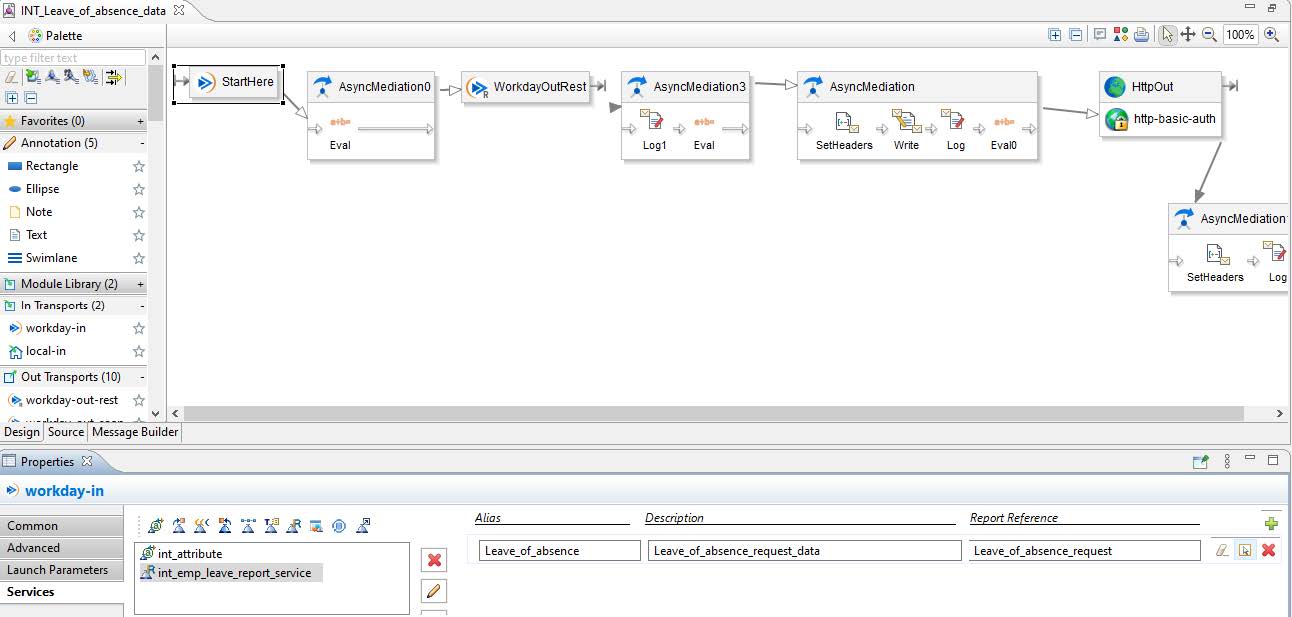Open the Launch Parameters tab

tap(62, 570)
